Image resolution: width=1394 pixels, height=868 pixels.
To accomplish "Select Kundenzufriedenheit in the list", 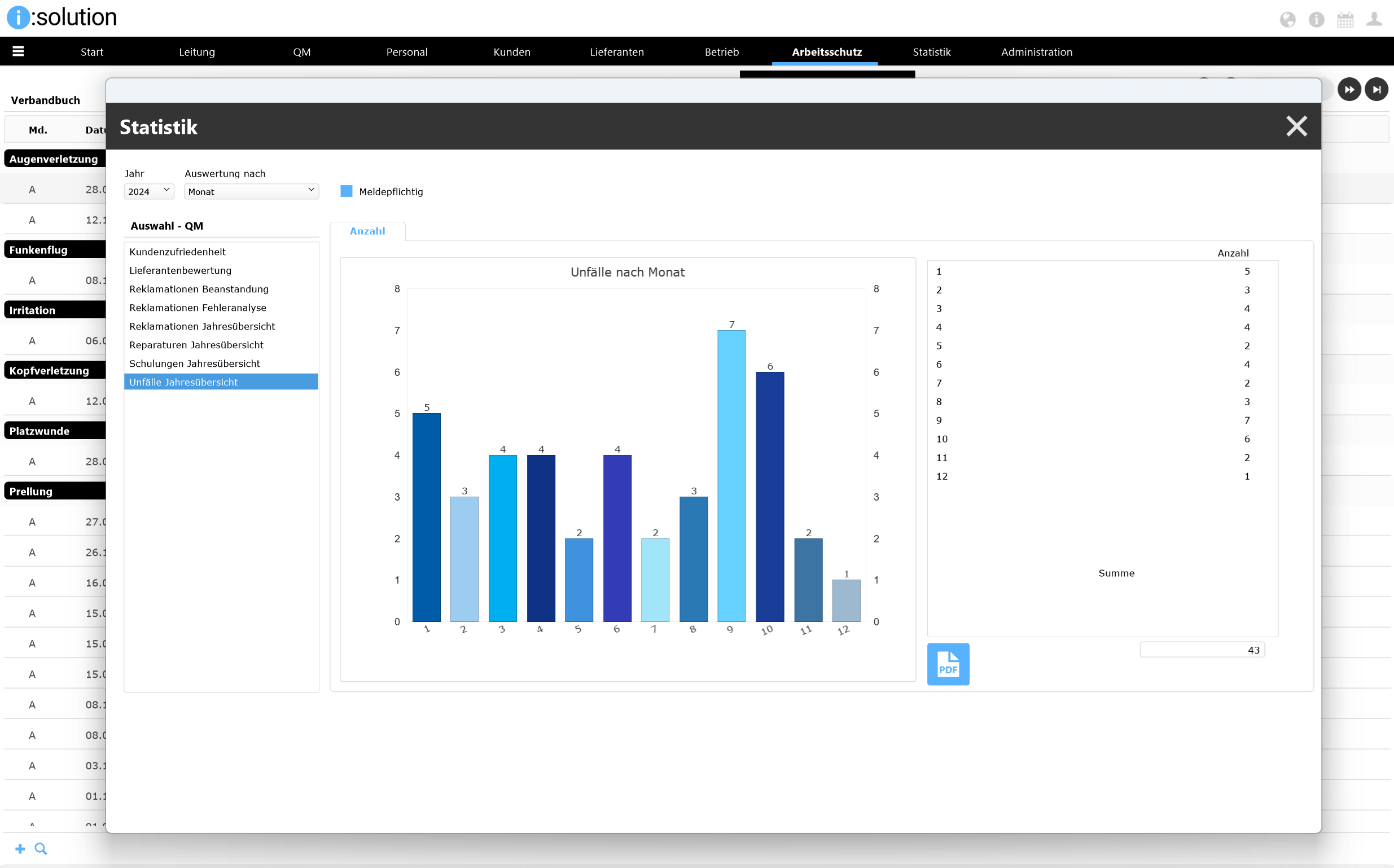I will tap(177, 252).
